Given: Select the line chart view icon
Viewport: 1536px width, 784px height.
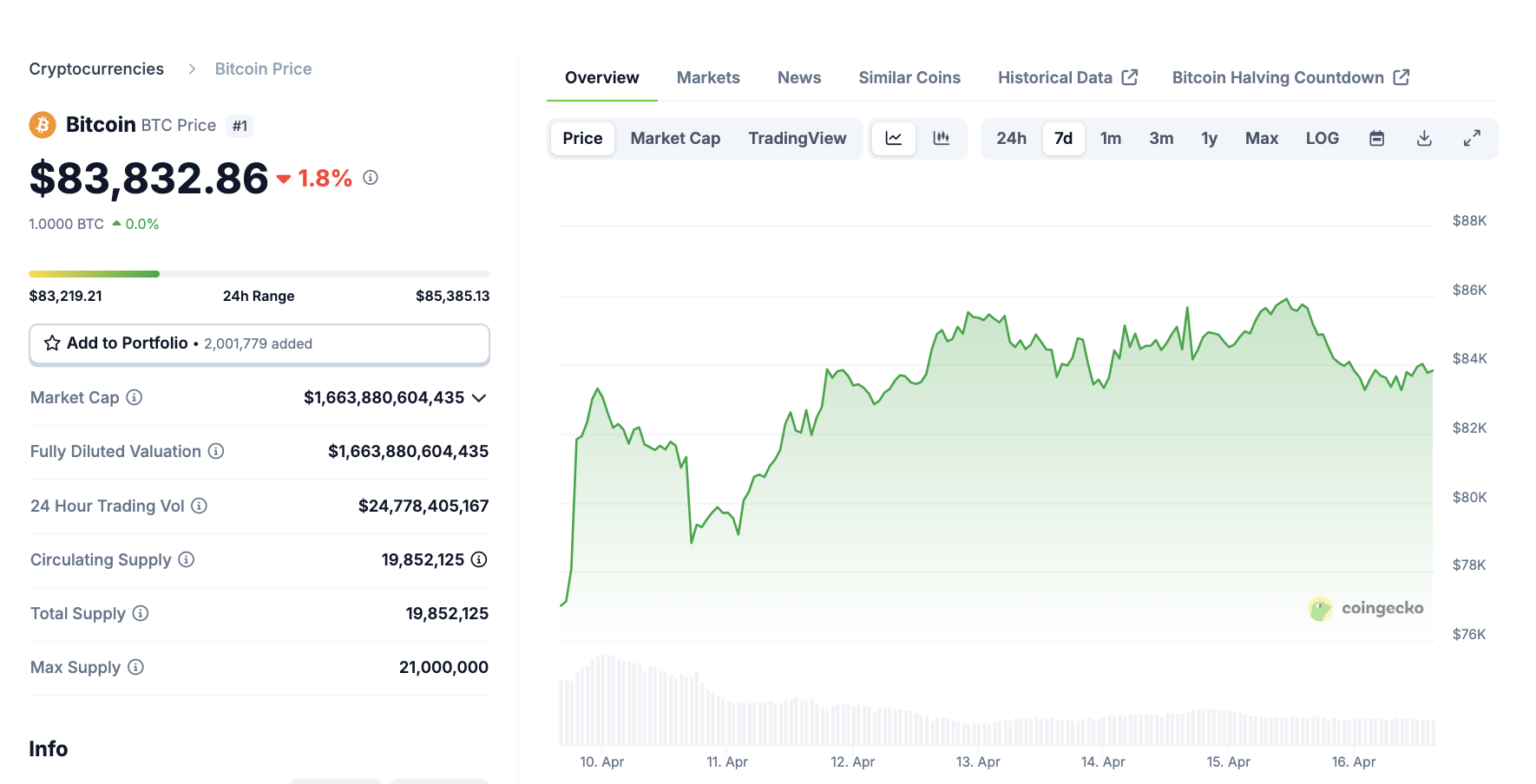Looking at the screenshot, I should (893, 138).
